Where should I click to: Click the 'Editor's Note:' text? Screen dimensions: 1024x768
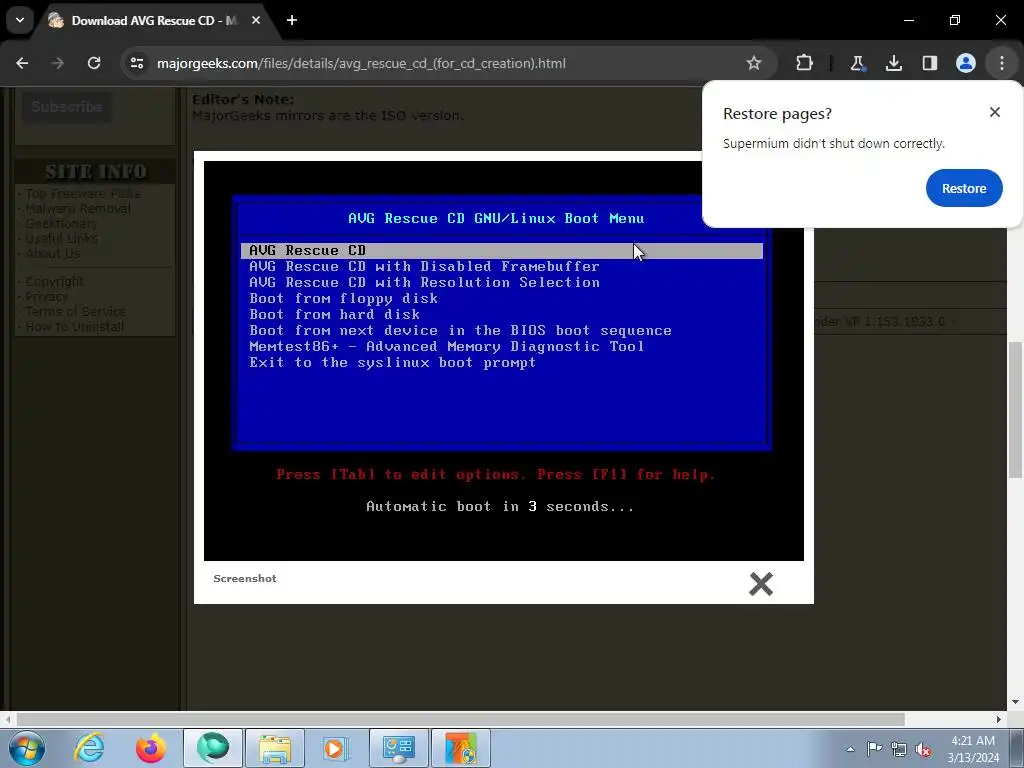point(243,100)
